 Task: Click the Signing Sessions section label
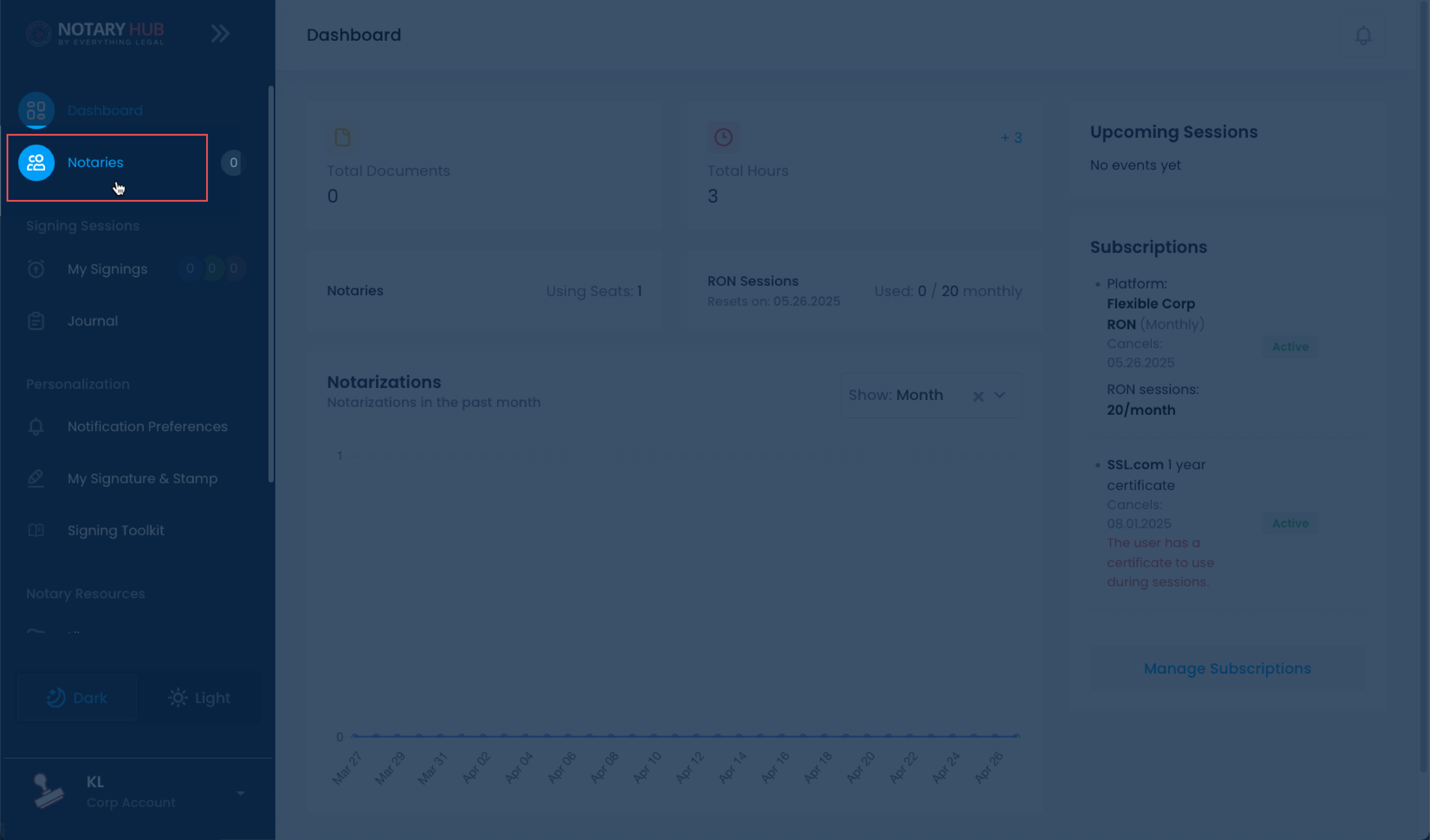(83, 226)
